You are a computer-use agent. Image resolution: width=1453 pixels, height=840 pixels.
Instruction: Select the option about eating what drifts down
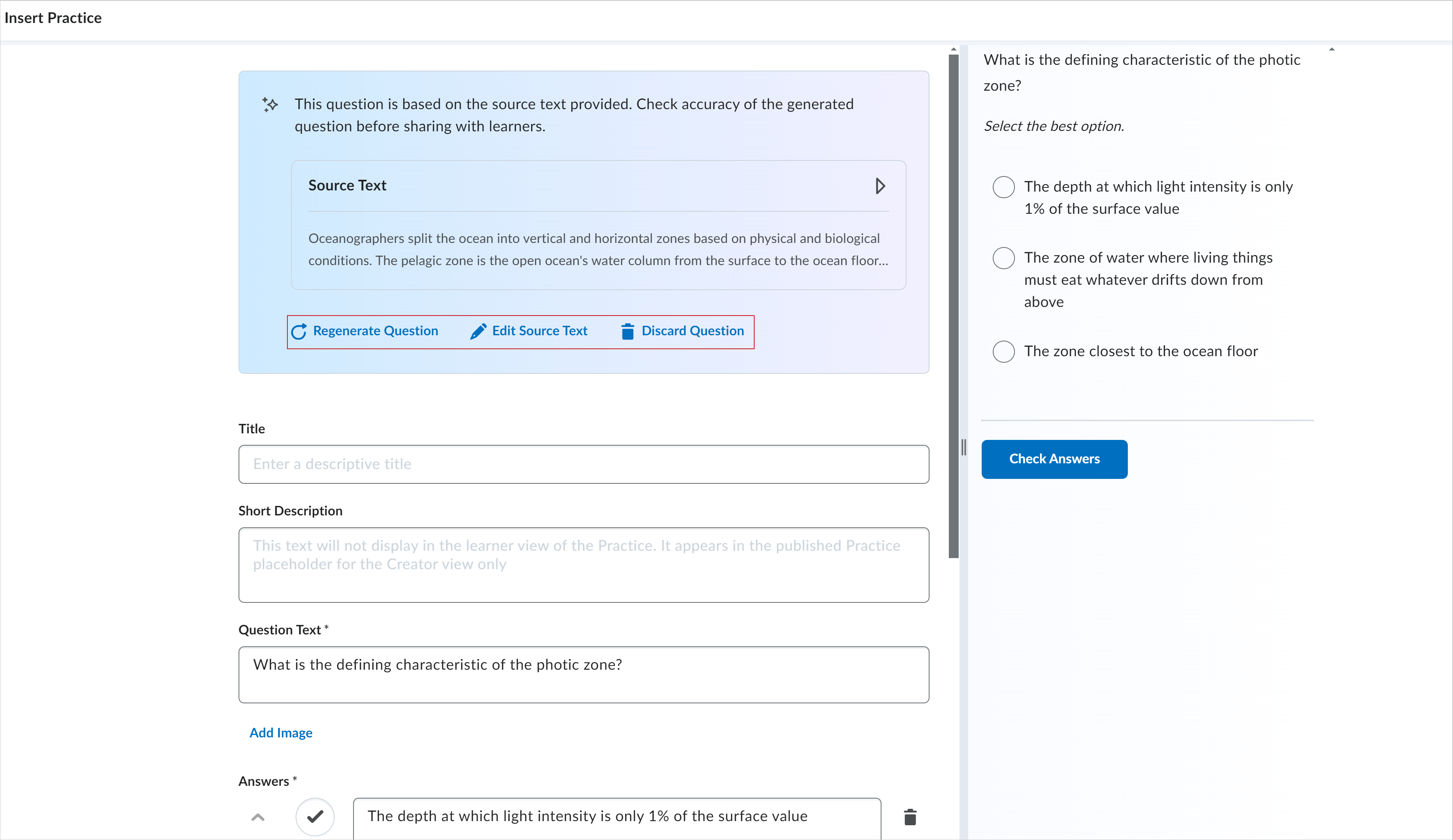coord(1003,258)
